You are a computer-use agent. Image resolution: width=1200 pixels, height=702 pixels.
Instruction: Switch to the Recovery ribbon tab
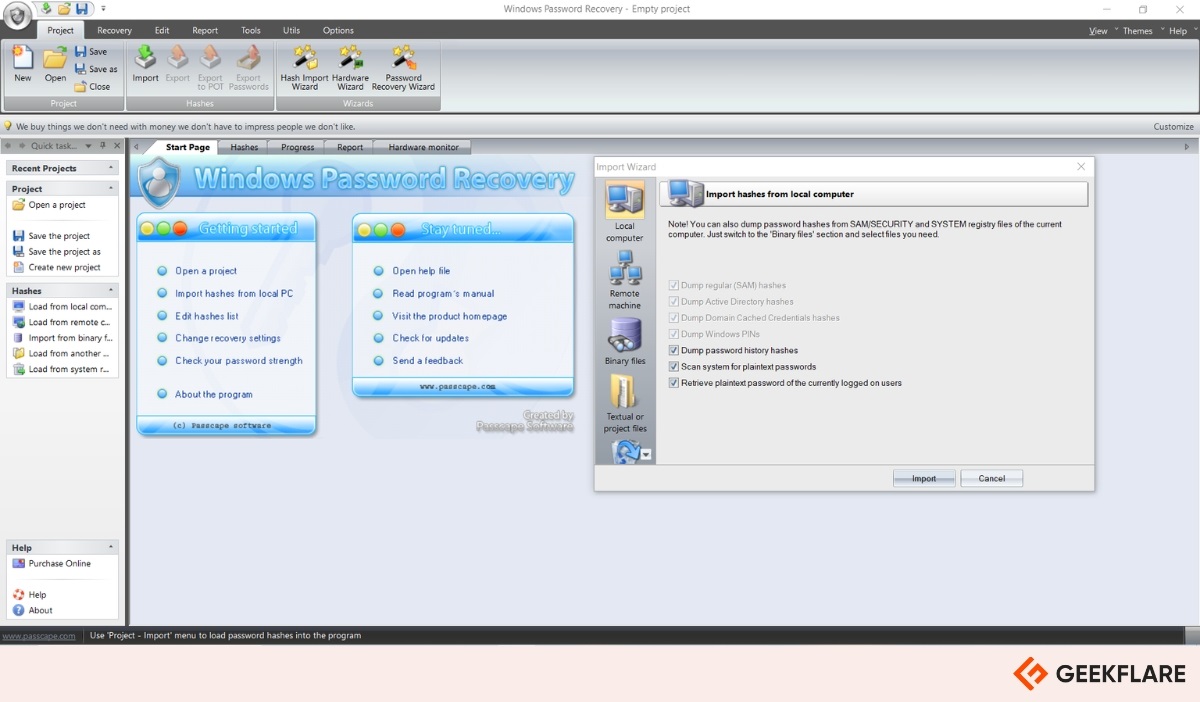[114, 30]
